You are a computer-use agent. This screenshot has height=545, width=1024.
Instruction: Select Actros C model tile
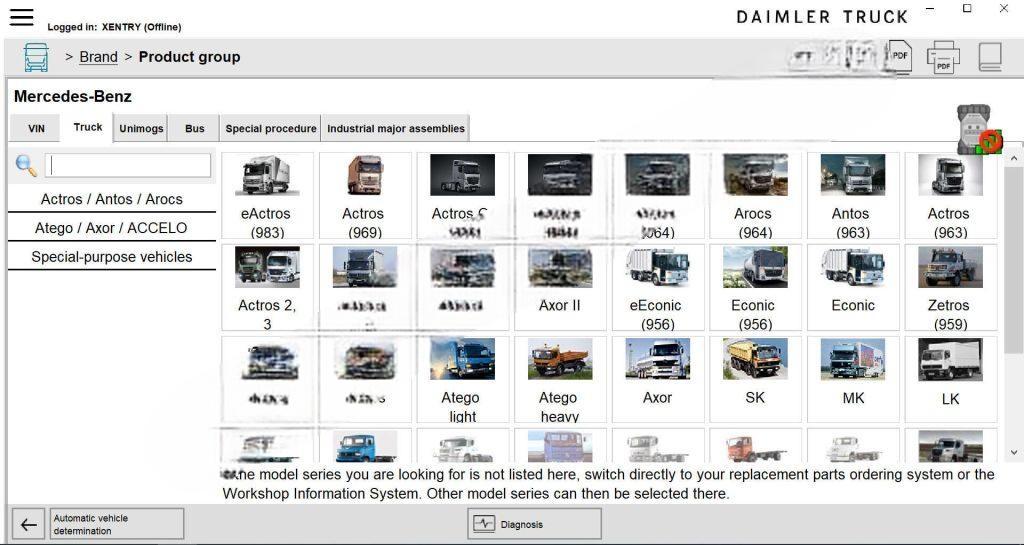click(462, 195)
